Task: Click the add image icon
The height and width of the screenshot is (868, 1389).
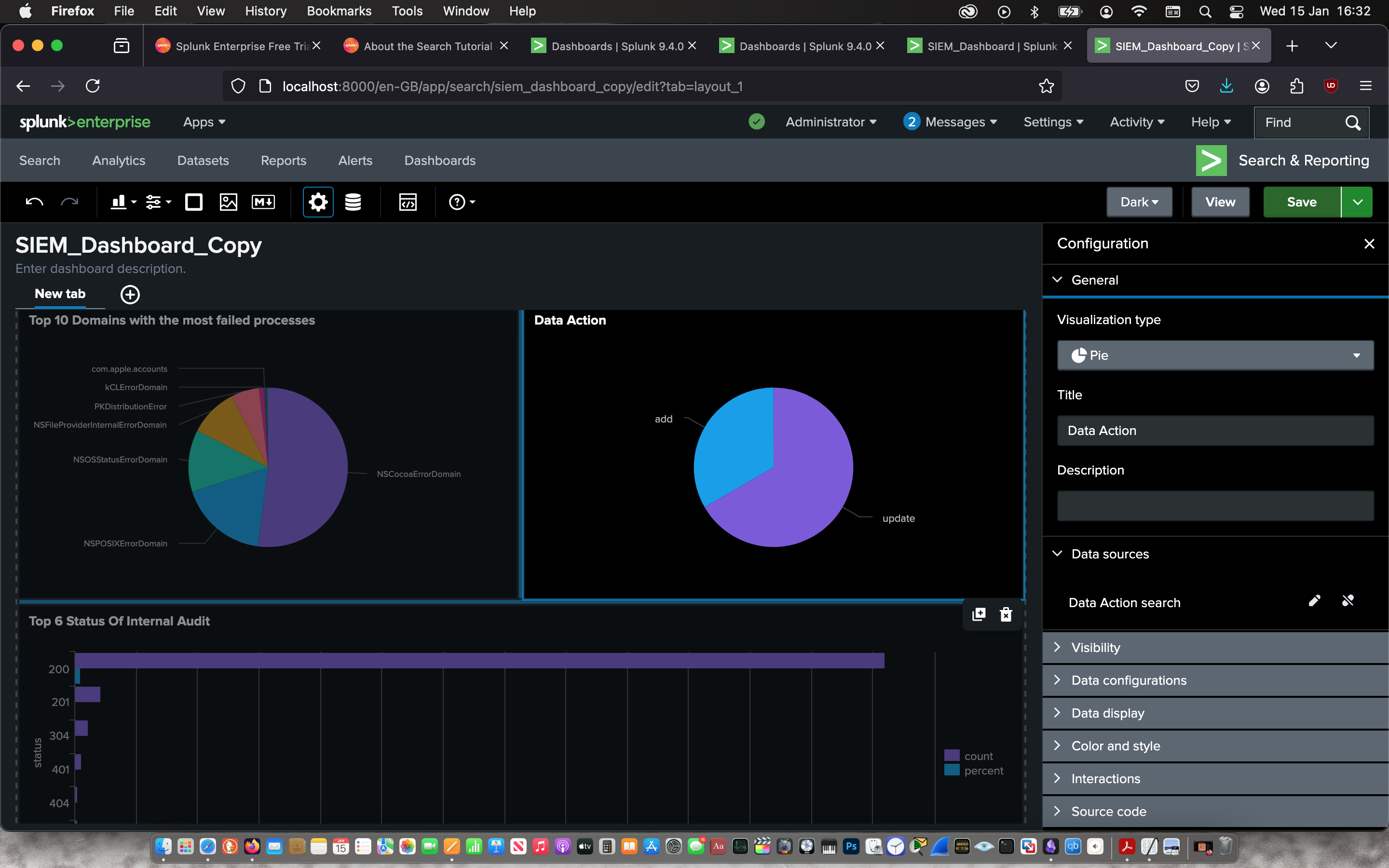Action: [229, 202]
